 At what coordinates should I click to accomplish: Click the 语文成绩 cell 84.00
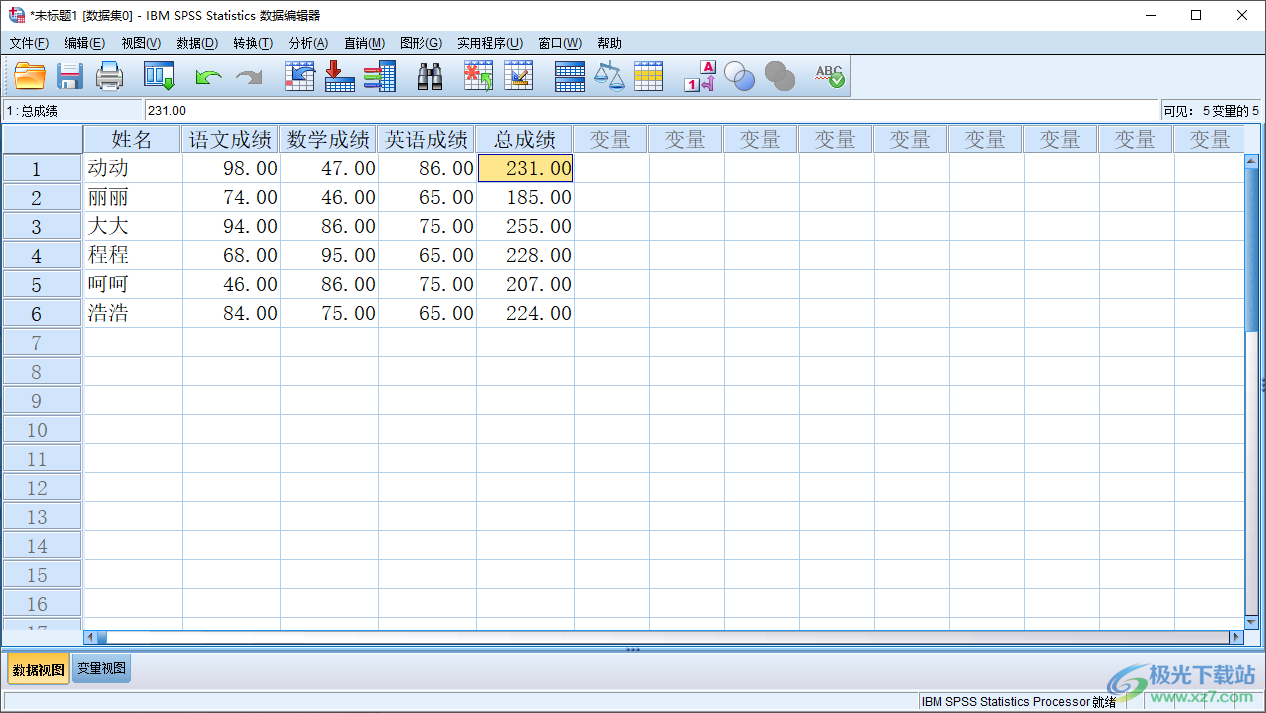(231, 313)
